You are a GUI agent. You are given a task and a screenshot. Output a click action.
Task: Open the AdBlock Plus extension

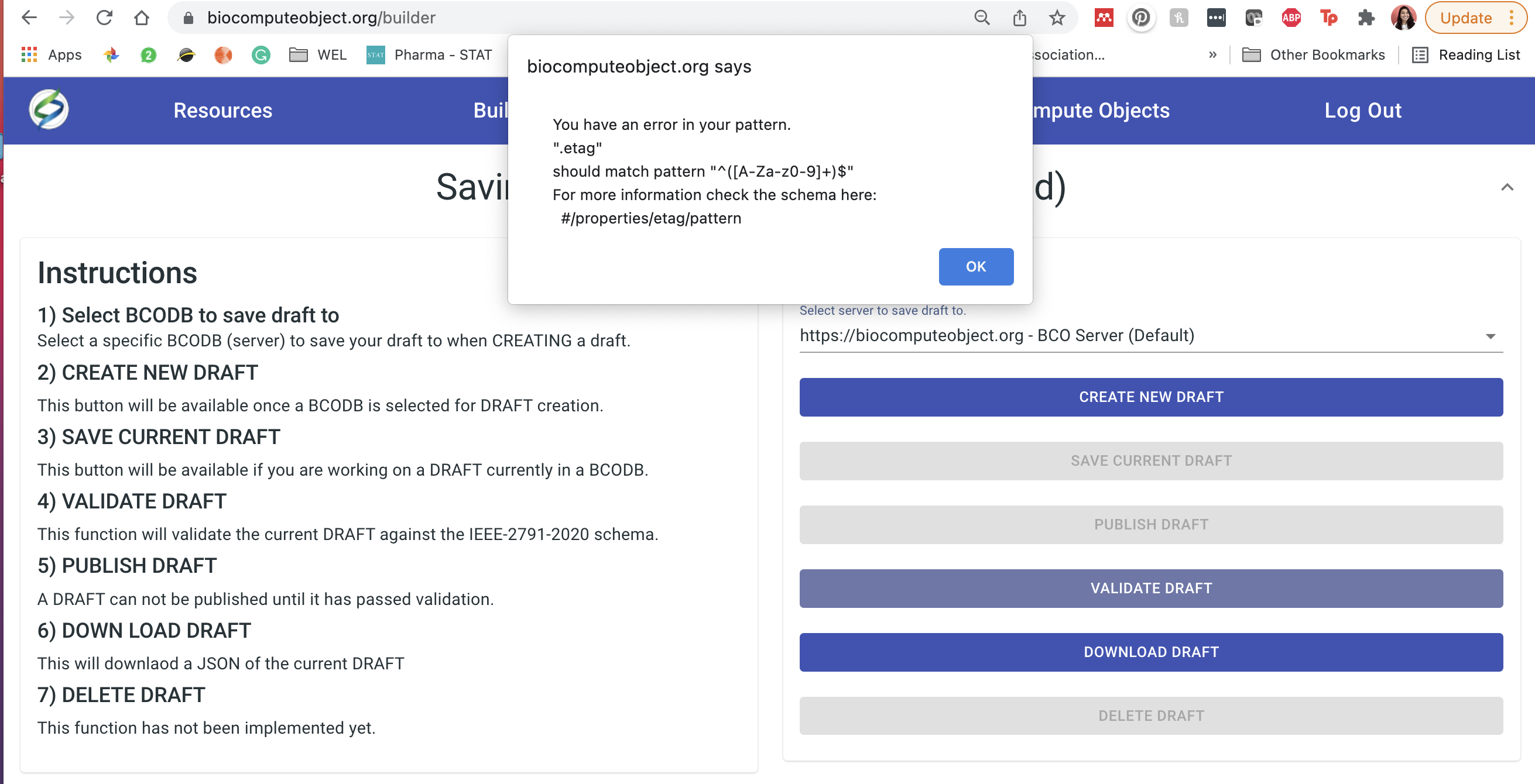[x=1292, y=18]
